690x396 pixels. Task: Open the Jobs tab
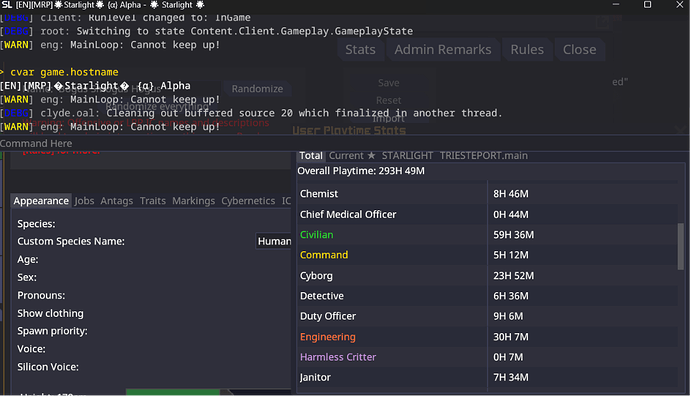point(84,201)
